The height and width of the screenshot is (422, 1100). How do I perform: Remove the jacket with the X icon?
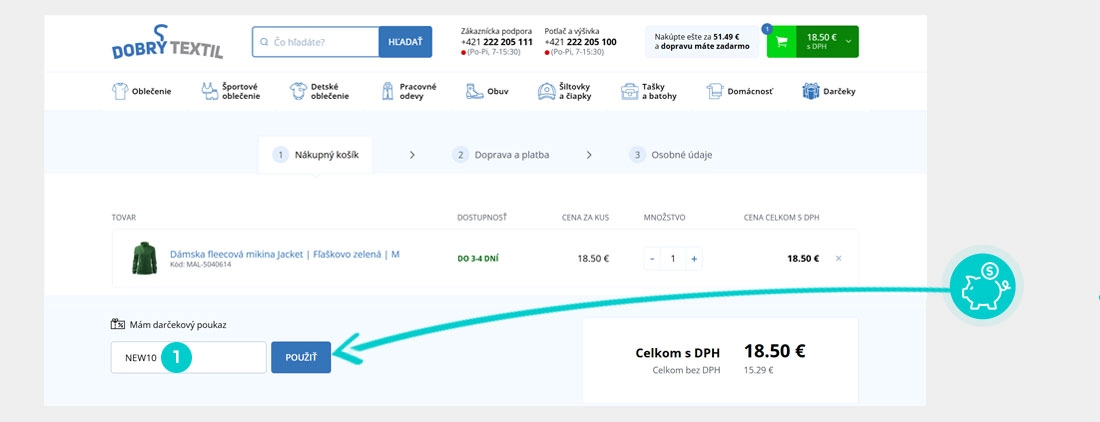(x=838, y=259)
